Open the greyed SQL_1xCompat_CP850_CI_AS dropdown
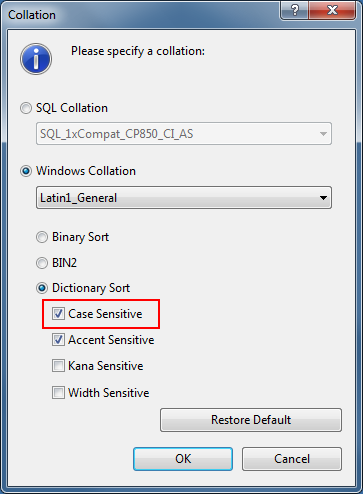Image resolution: width=363 pixels, height=494 pixels. (184, 134)
